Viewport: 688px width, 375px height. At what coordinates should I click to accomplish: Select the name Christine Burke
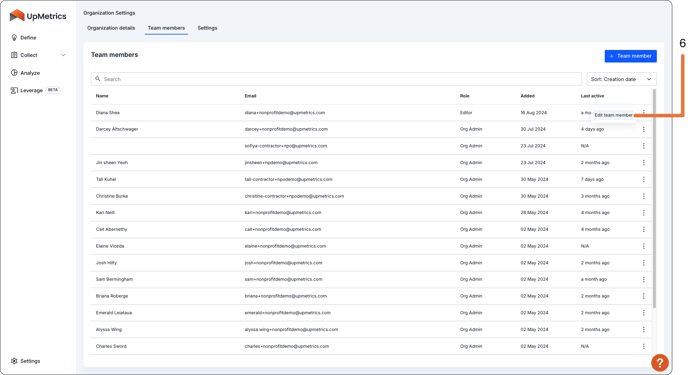112,196
